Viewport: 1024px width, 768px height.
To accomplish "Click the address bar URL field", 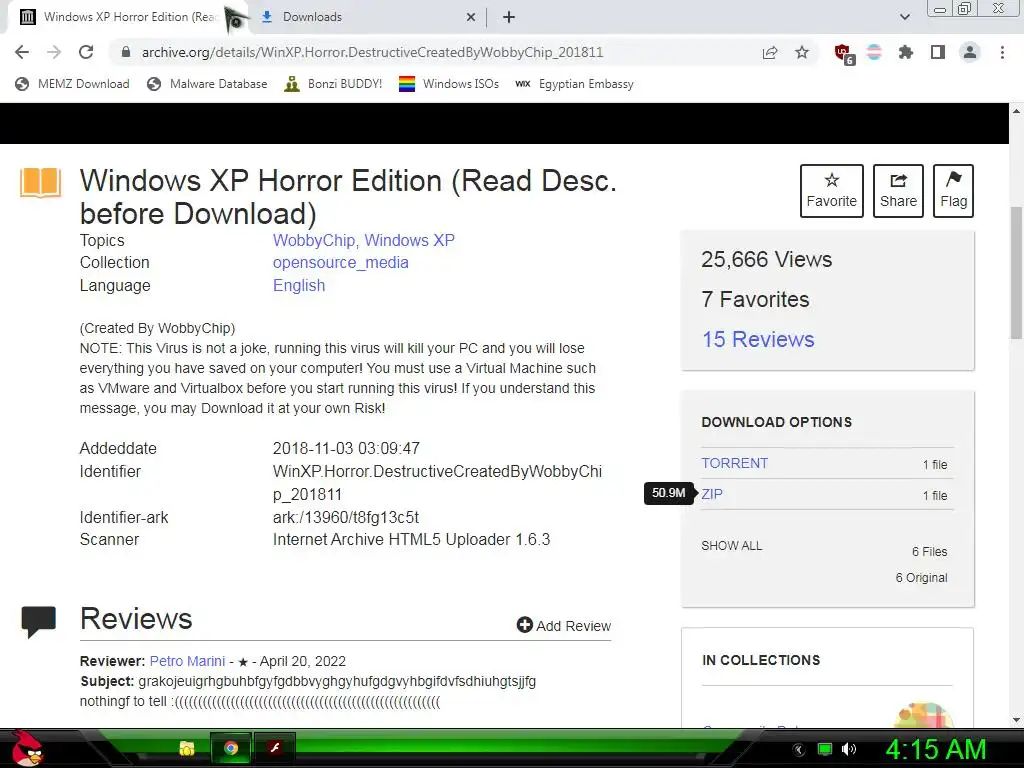I will tap(372, 52).
